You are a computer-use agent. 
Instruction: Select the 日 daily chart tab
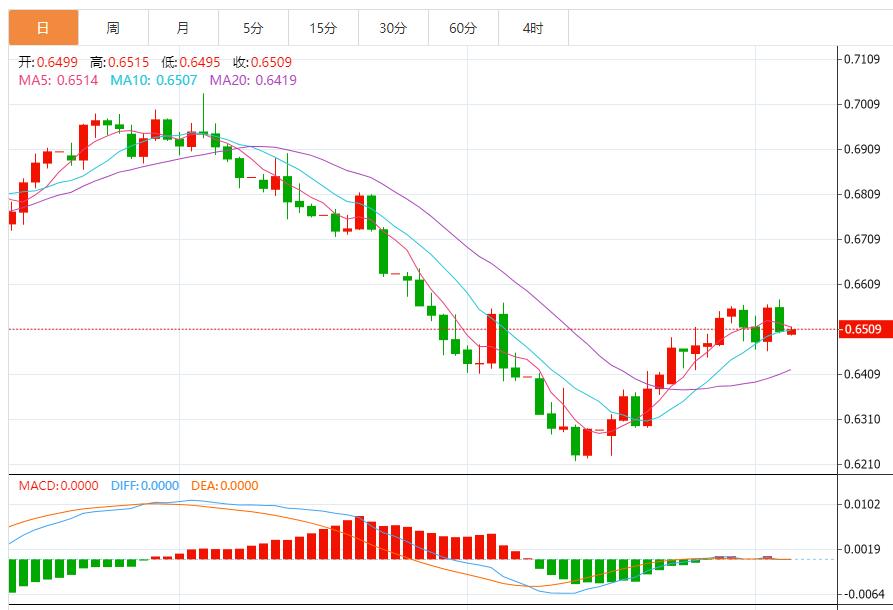pyautogui.click(x=43, y=27)
